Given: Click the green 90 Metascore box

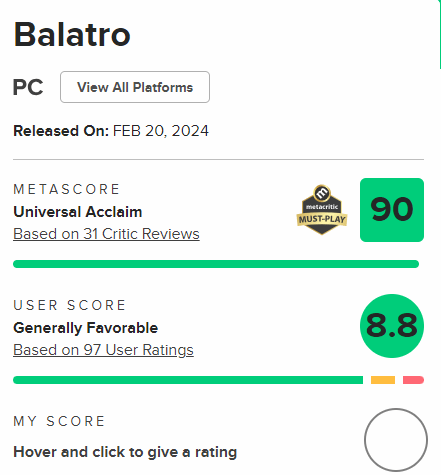Looking at the screenshot, I should coord(392,210).
